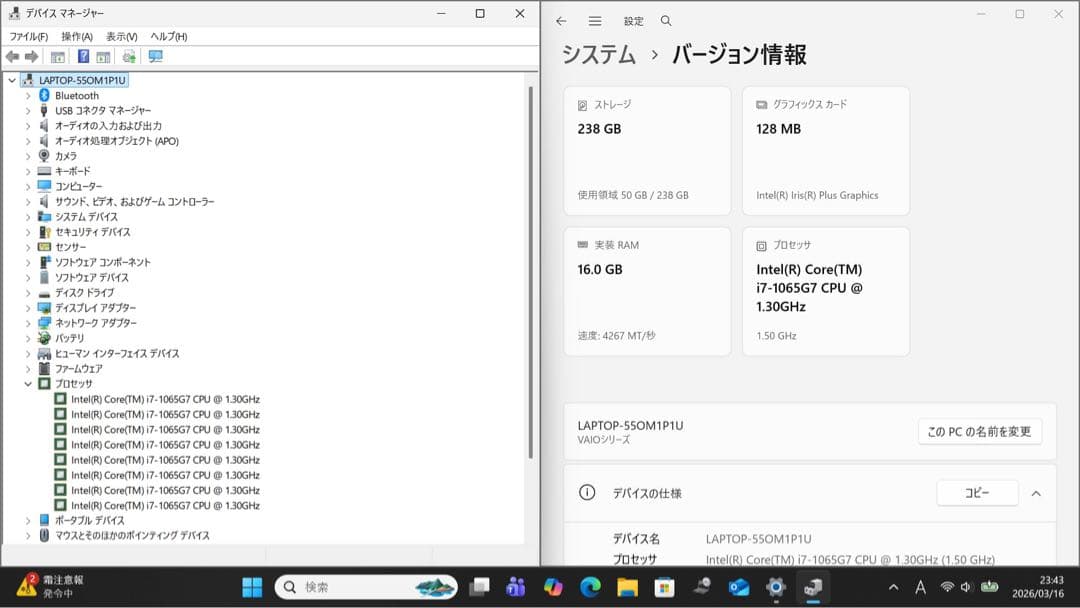Screen dimensions: 1080x608
Task: Click the search magnifier in the Settings window
Action: 665,21
